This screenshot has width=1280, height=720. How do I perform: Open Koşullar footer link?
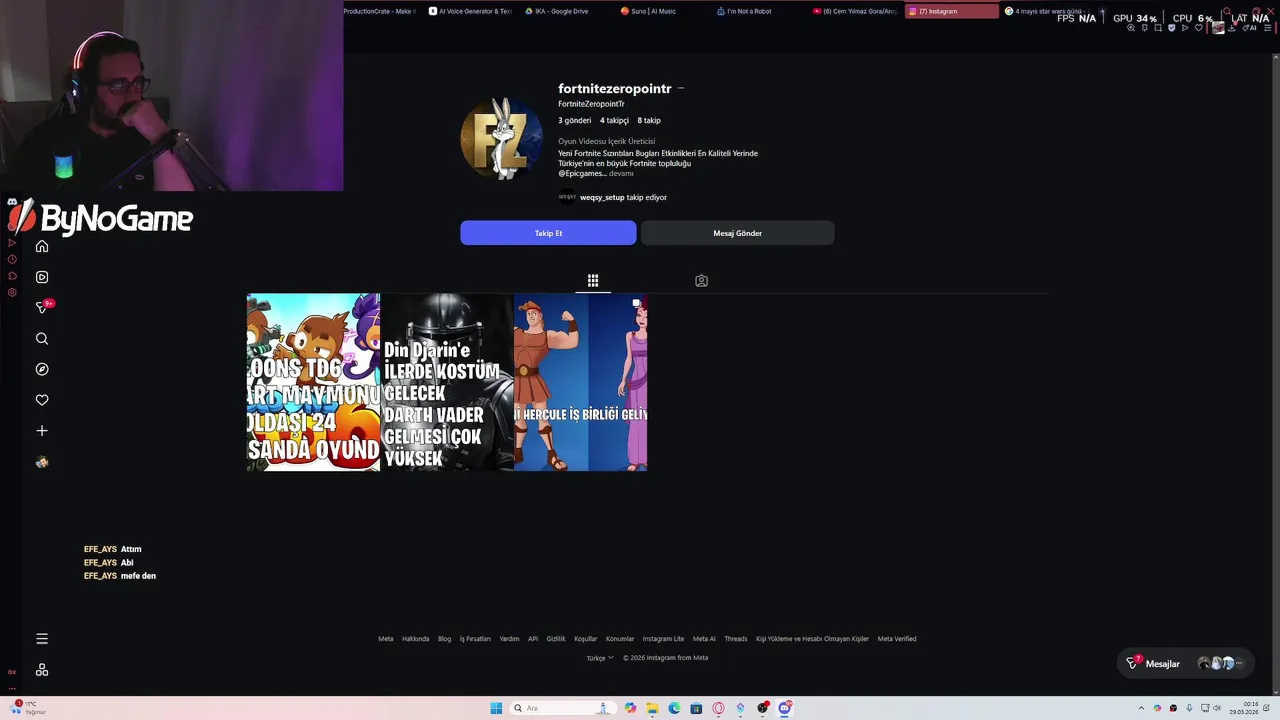coord(585,639)
